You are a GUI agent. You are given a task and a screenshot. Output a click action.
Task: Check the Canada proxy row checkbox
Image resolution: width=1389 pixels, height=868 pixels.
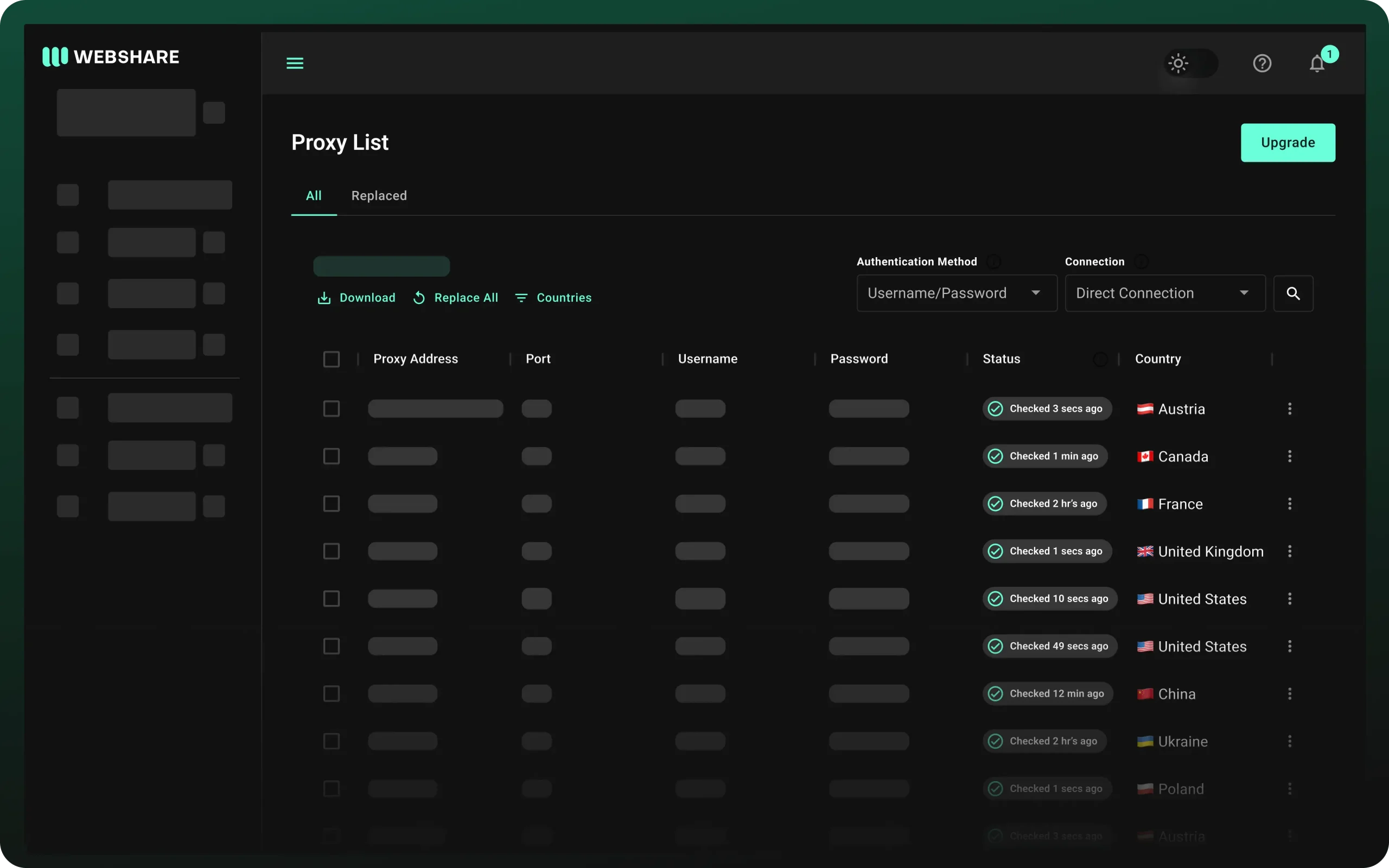pos(331,456)
